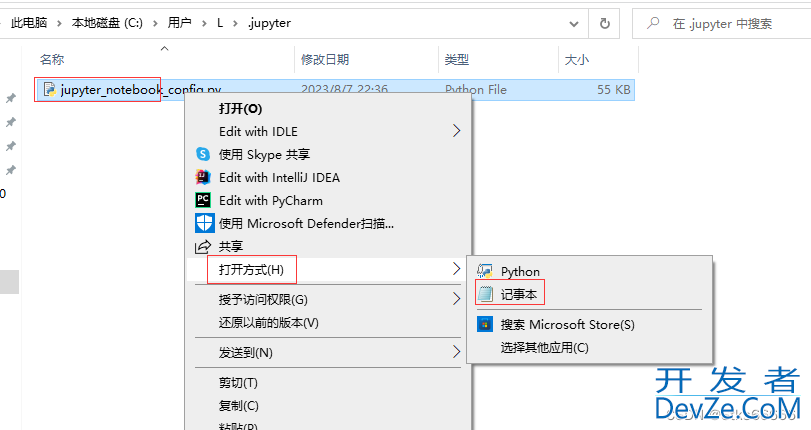Click .jupyter in breadcrumb path
The width and height of the screenshot is (811, 430).
269,23
